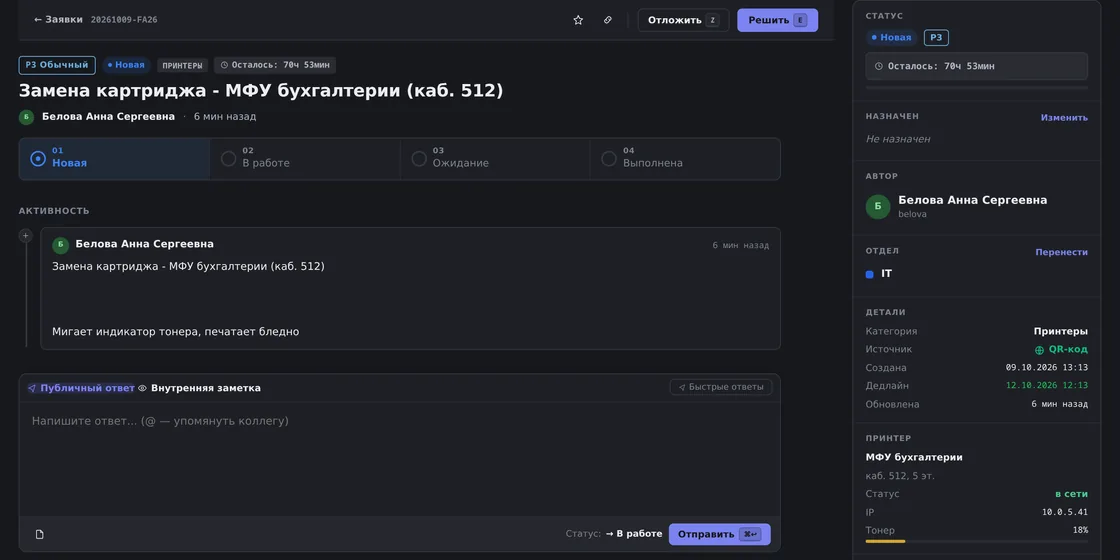This screenshot has height=560, width=1120.
Task: Select step 01 Новая radio
Action: tap(38, 159)
